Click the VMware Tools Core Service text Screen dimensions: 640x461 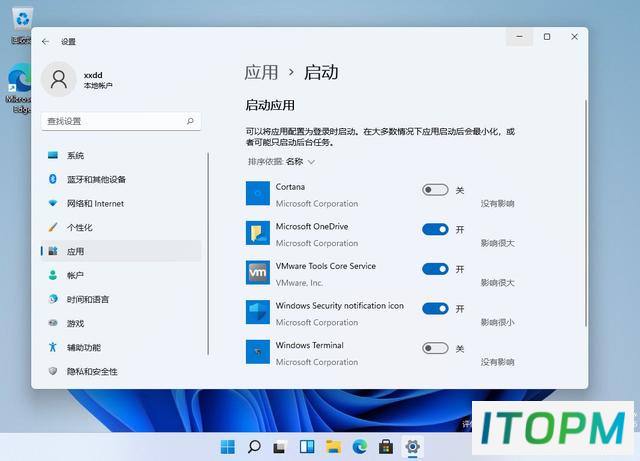point(326,266)
